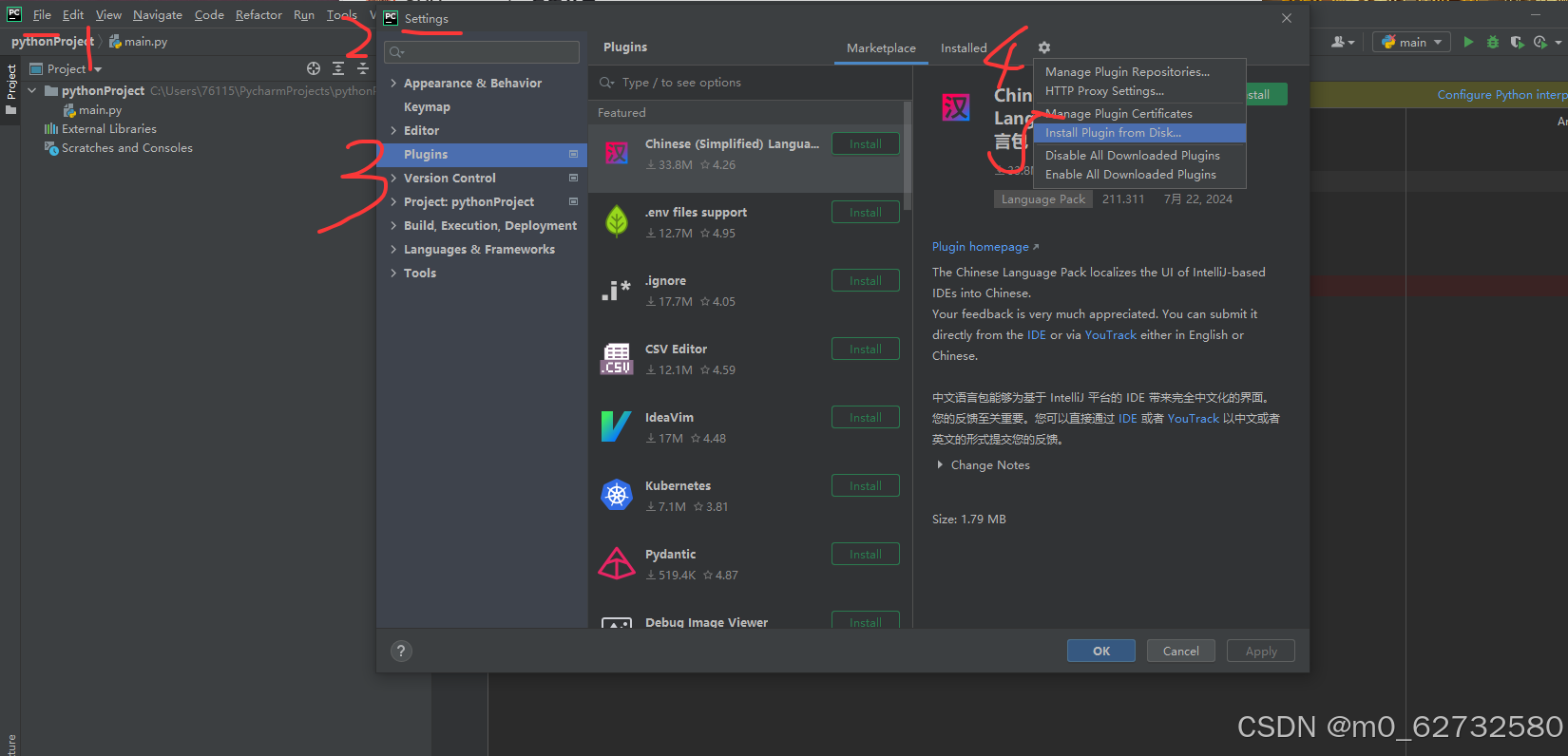The width and height of the screenshot is (1568, 756).
Task: Click the Version Control row marker icon
Action: pos(573,178)
